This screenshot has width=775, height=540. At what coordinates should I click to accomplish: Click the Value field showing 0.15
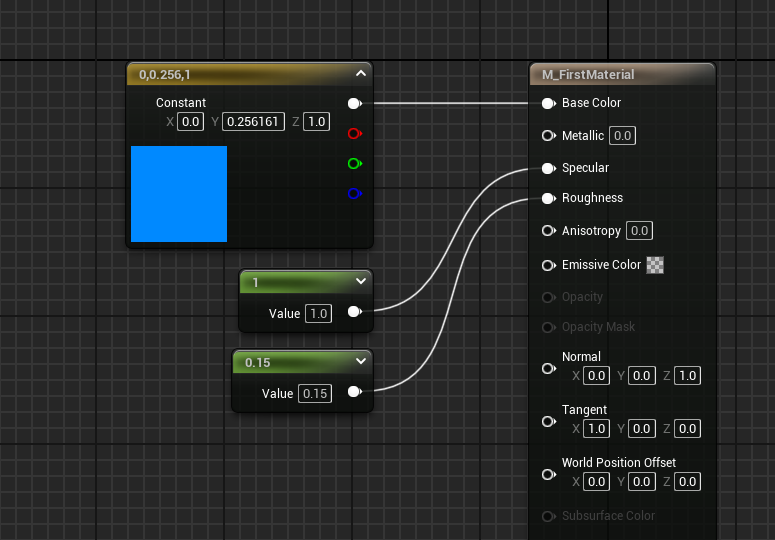pyautogui.click(x=315, y=393)
